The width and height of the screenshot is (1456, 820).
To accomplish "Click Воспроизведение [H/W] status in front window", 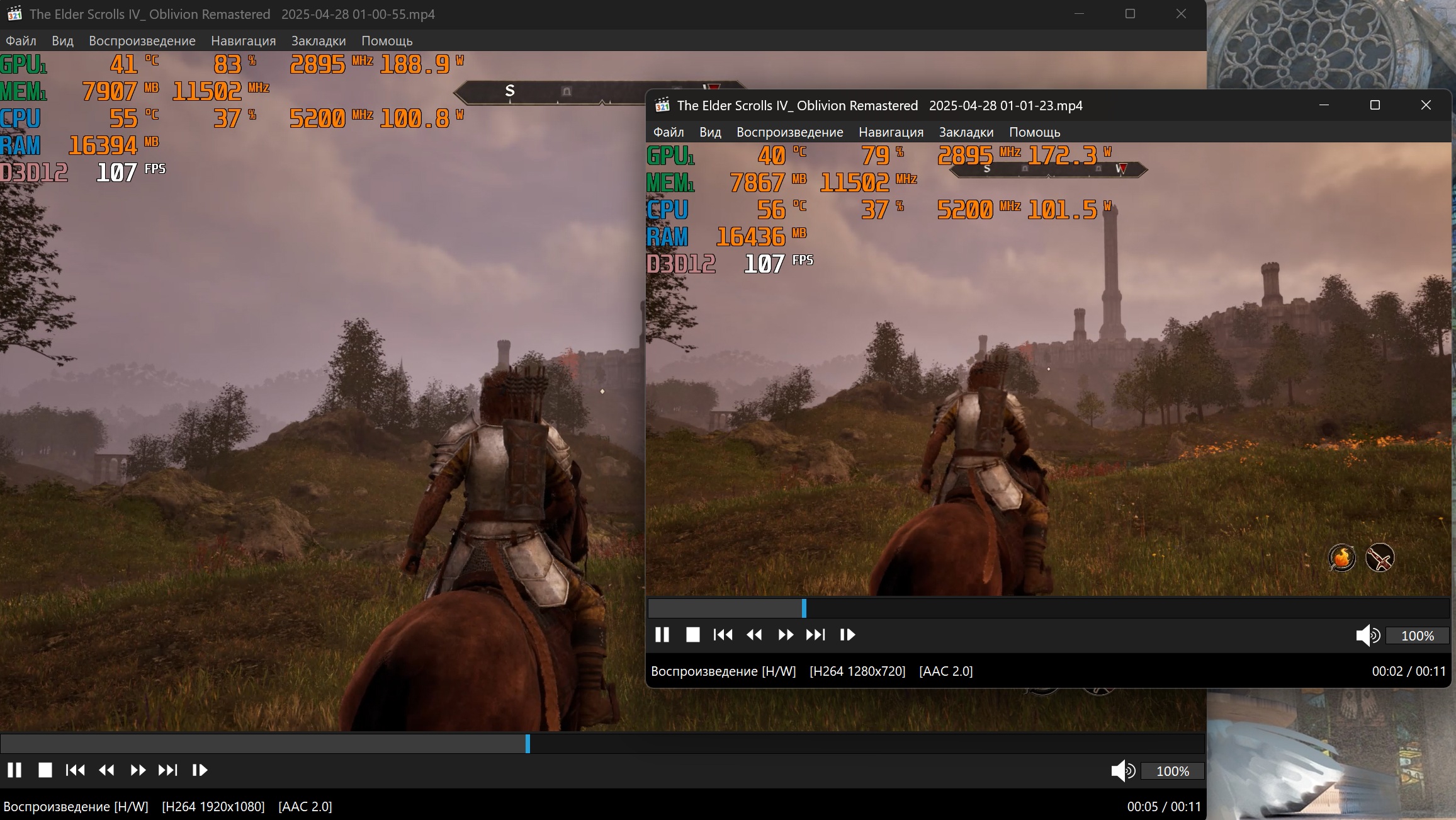I will 723,671.
